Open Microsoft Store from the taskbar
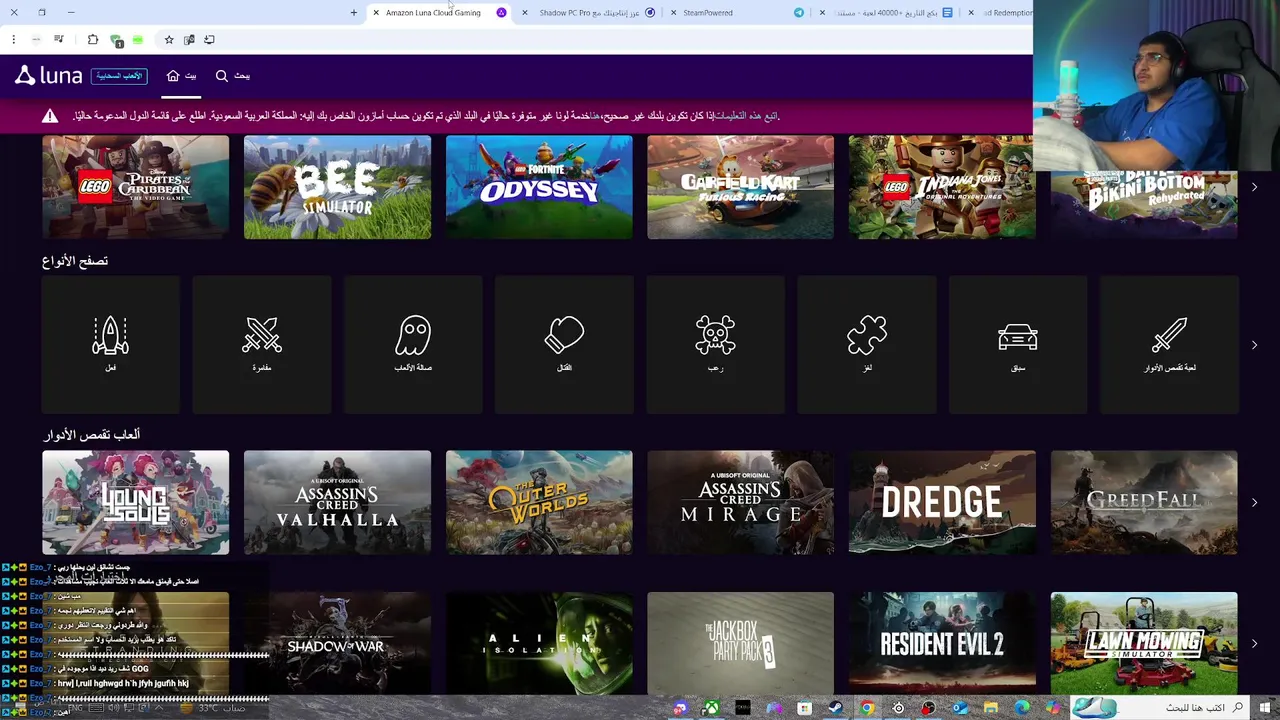Screen dimensions: 1280x720 coord(805,708)
